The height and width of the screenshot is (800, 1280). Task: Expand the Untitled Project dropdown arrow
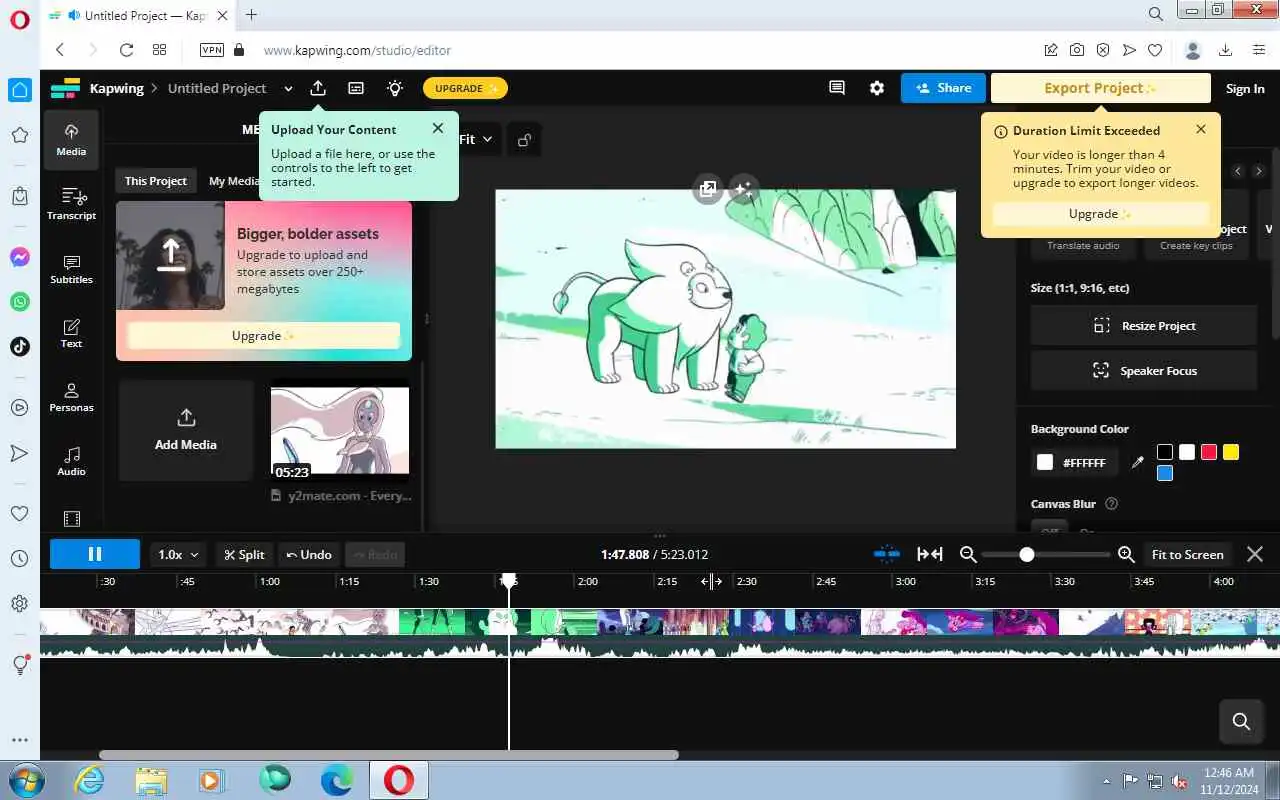[x=288, y=88]
